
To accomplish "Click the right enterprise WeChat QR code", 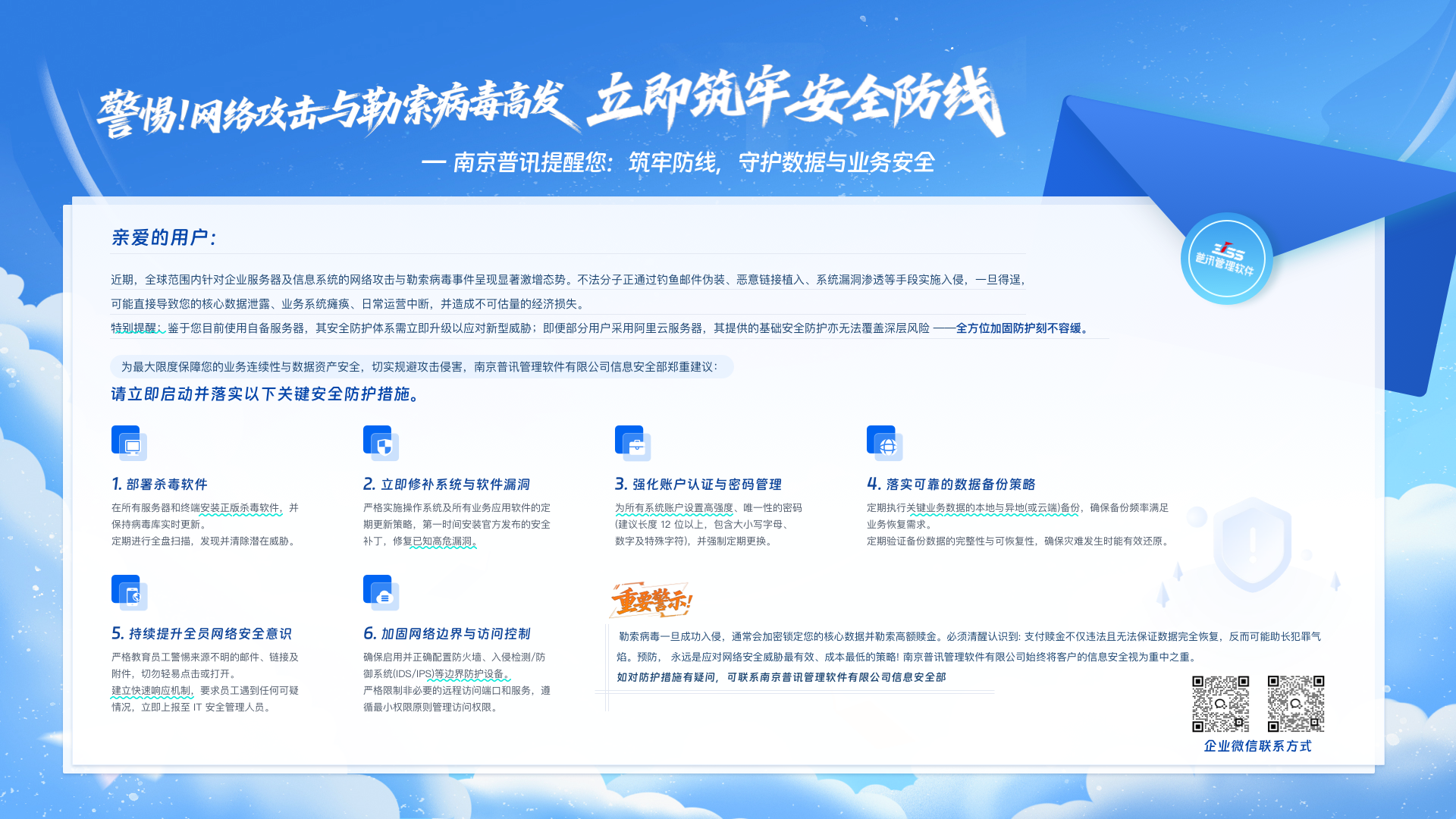I will coord(1296,704).
